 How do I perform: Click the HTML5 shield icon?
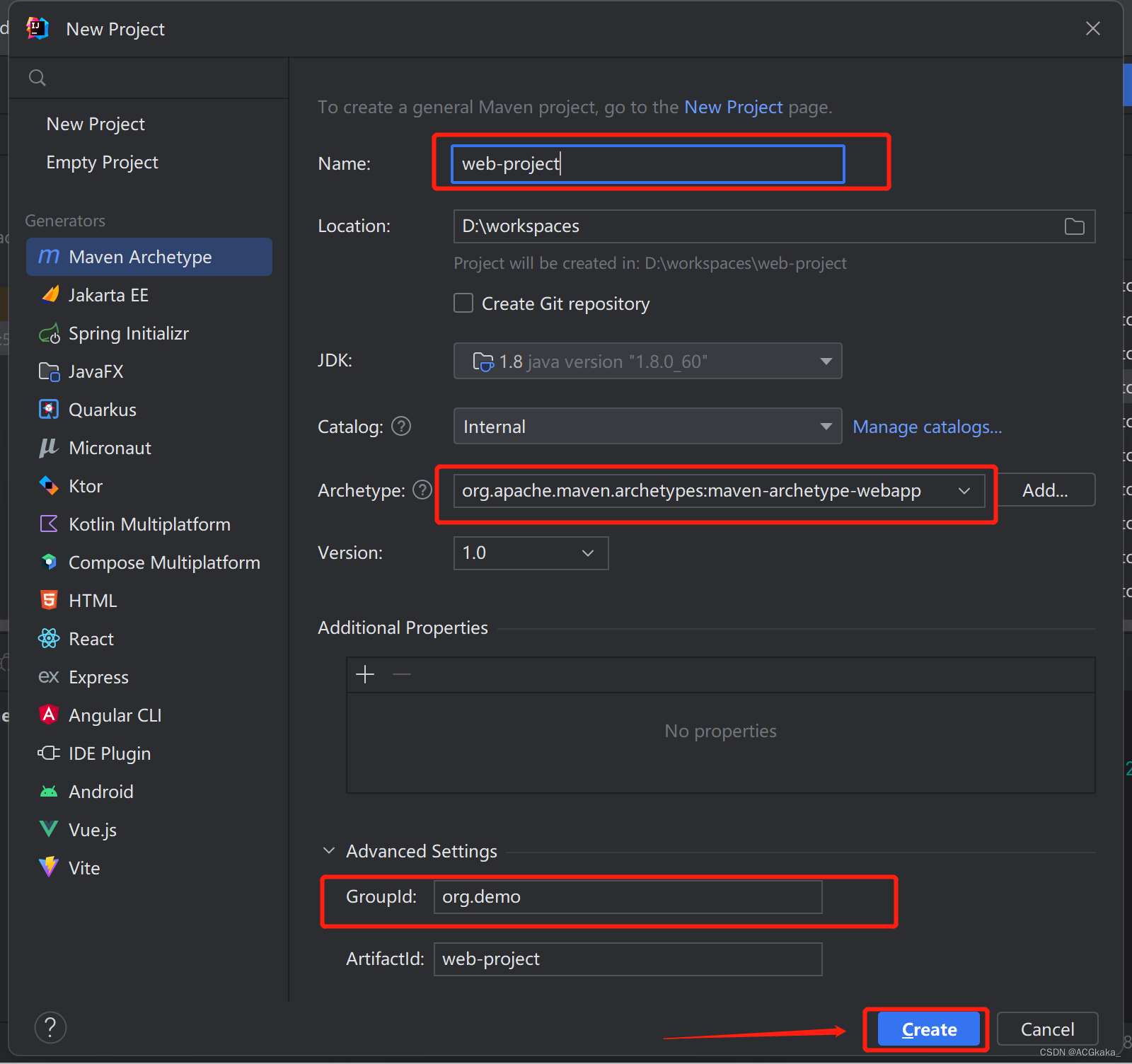click(x=49, y=600)
